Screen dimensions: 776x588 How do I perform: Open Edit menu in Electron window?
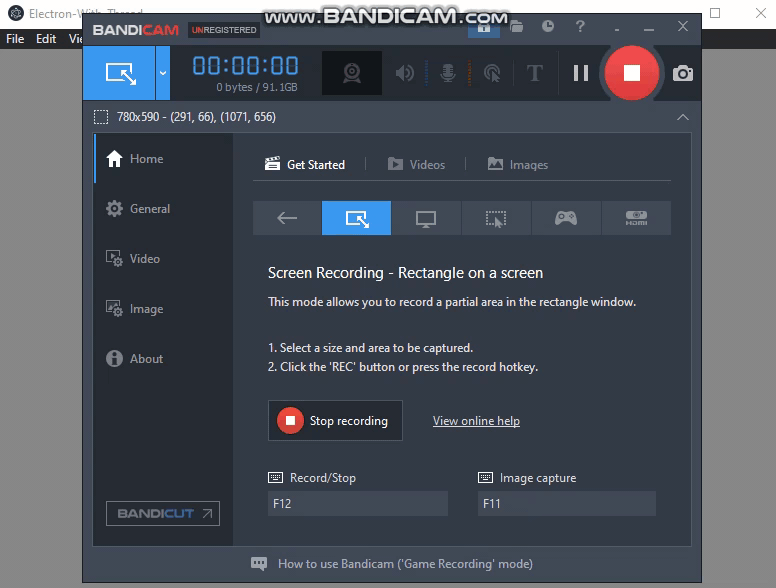[46, 39]
